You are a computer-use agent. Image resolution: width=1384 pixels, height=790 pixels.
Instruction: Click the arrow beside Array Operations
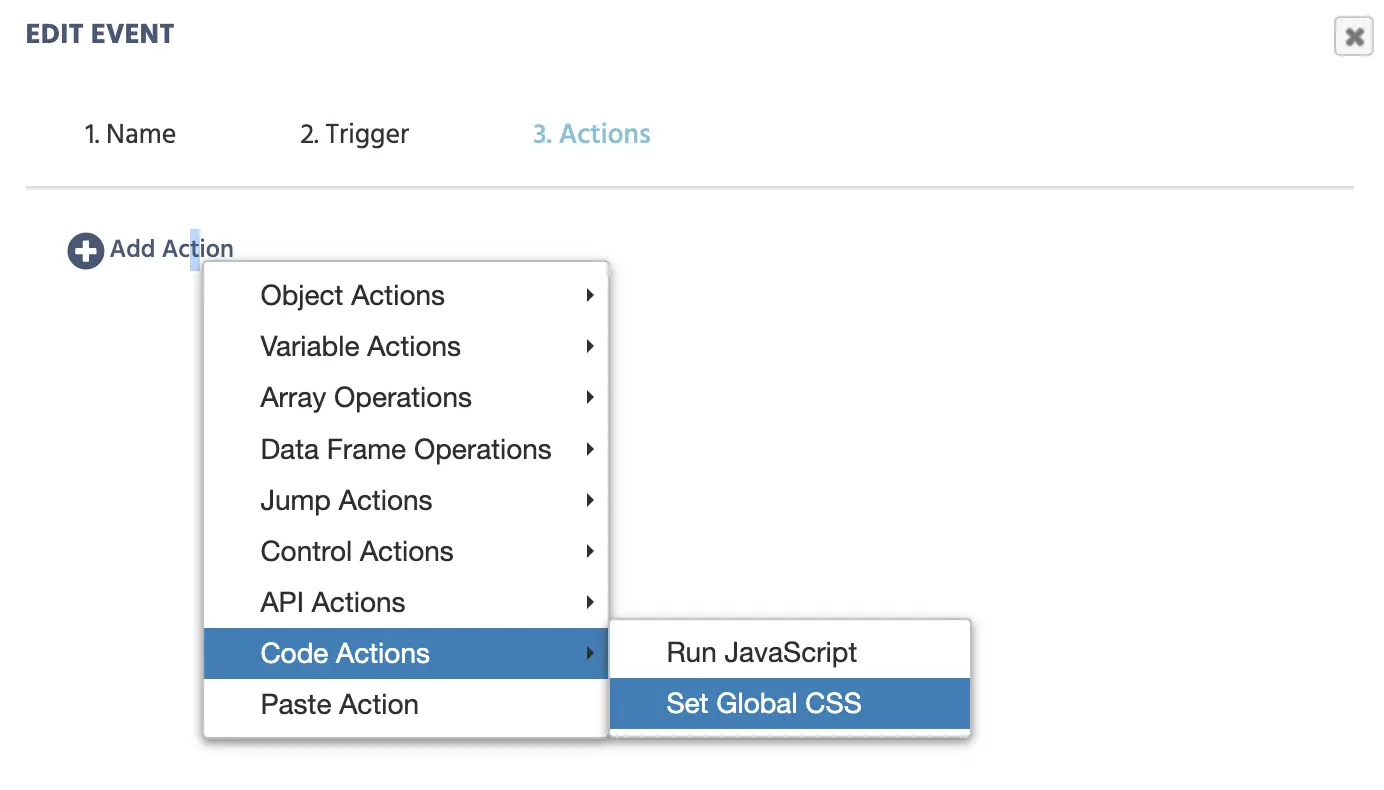[x=590, y=398]
